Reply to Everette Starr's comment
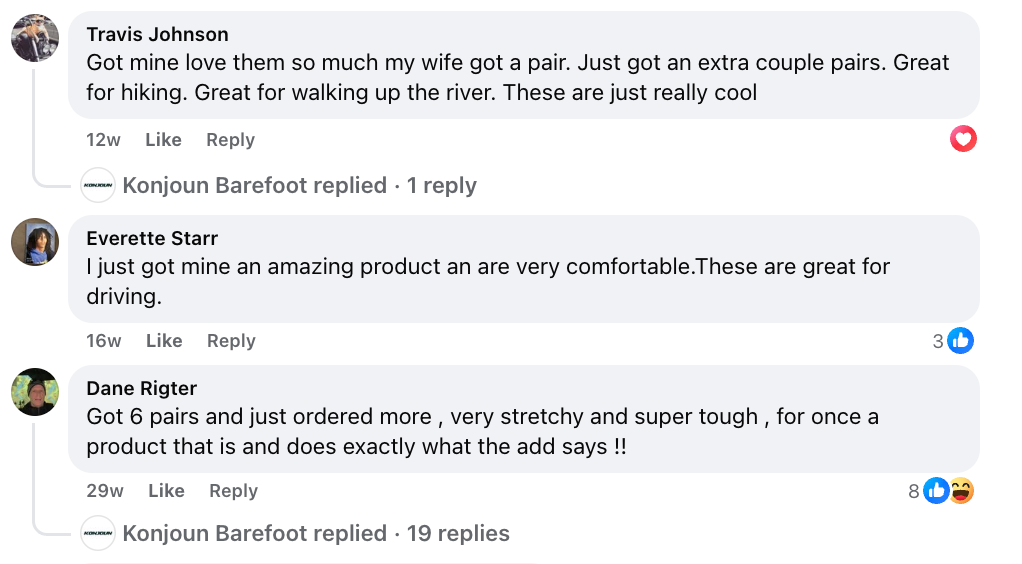This screenshot has height=564, width=1022. (231, 341)
